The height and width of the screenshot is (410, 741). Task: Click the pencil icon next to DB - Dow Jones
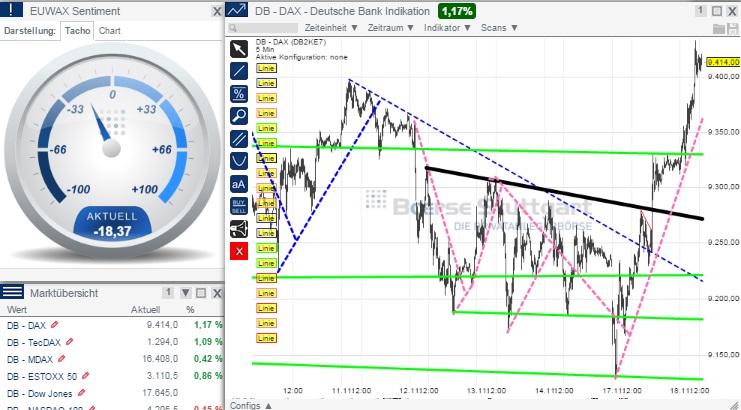click(81, 393)
